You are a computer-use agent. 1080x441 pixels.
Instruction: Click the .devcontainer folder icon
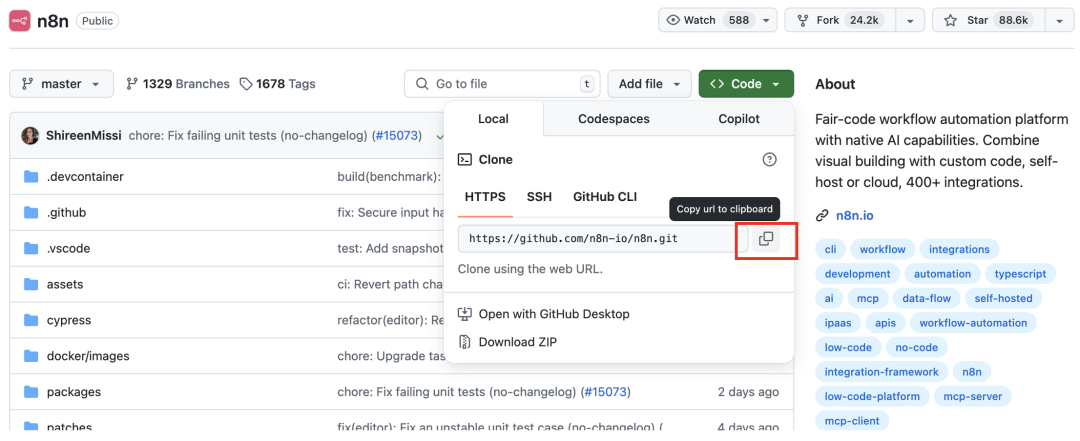(x=30, y=177)
